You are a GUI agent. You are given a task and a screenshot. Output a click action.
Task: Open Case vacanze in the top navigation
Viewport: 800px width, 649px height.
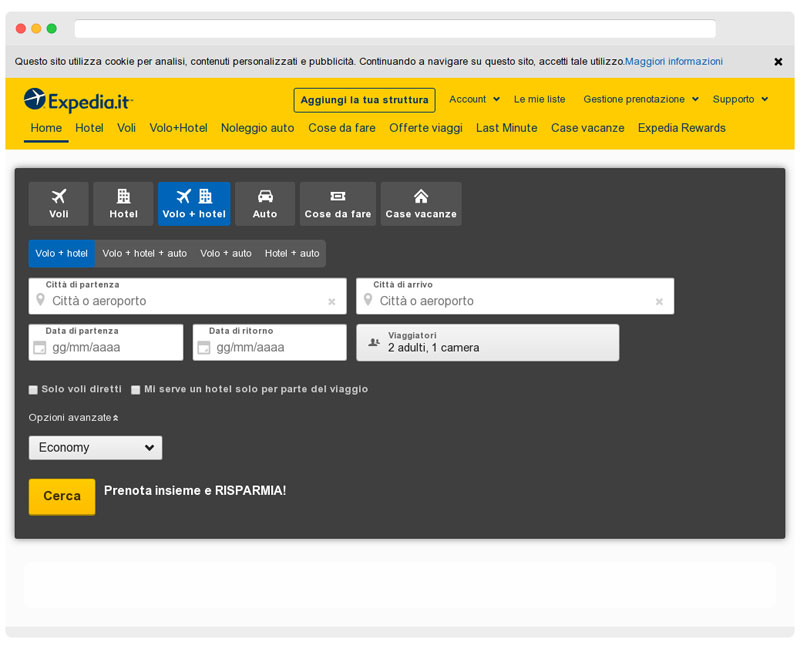click(588, 128)
